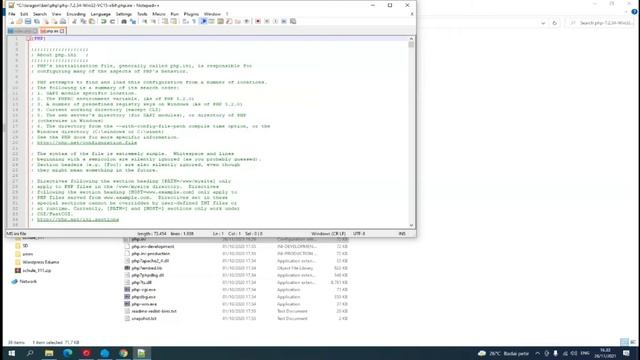Click the Save Recorded Macro icon
This screenshot has width=640, height=360.
pos(293,21)
